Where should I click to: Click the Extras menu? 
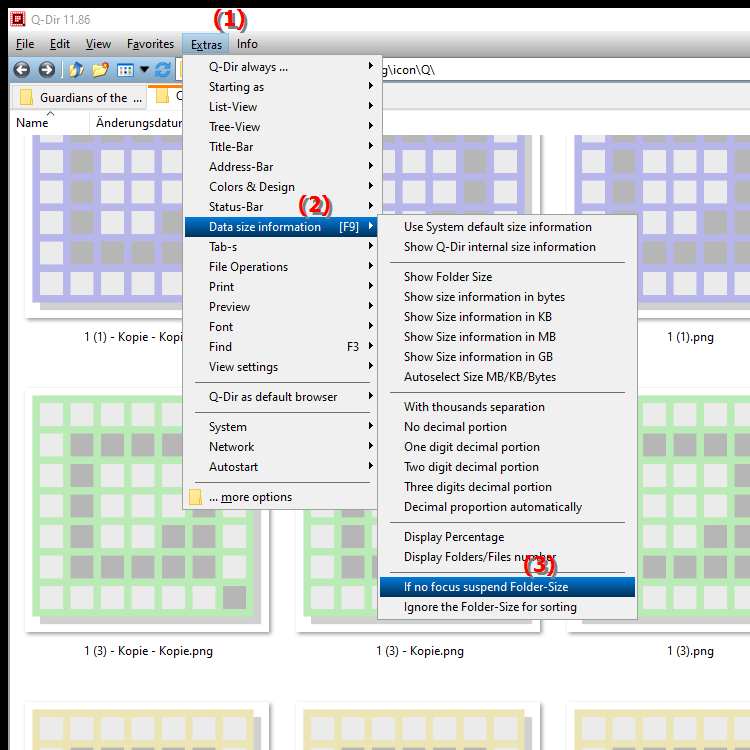click(206, 44)
